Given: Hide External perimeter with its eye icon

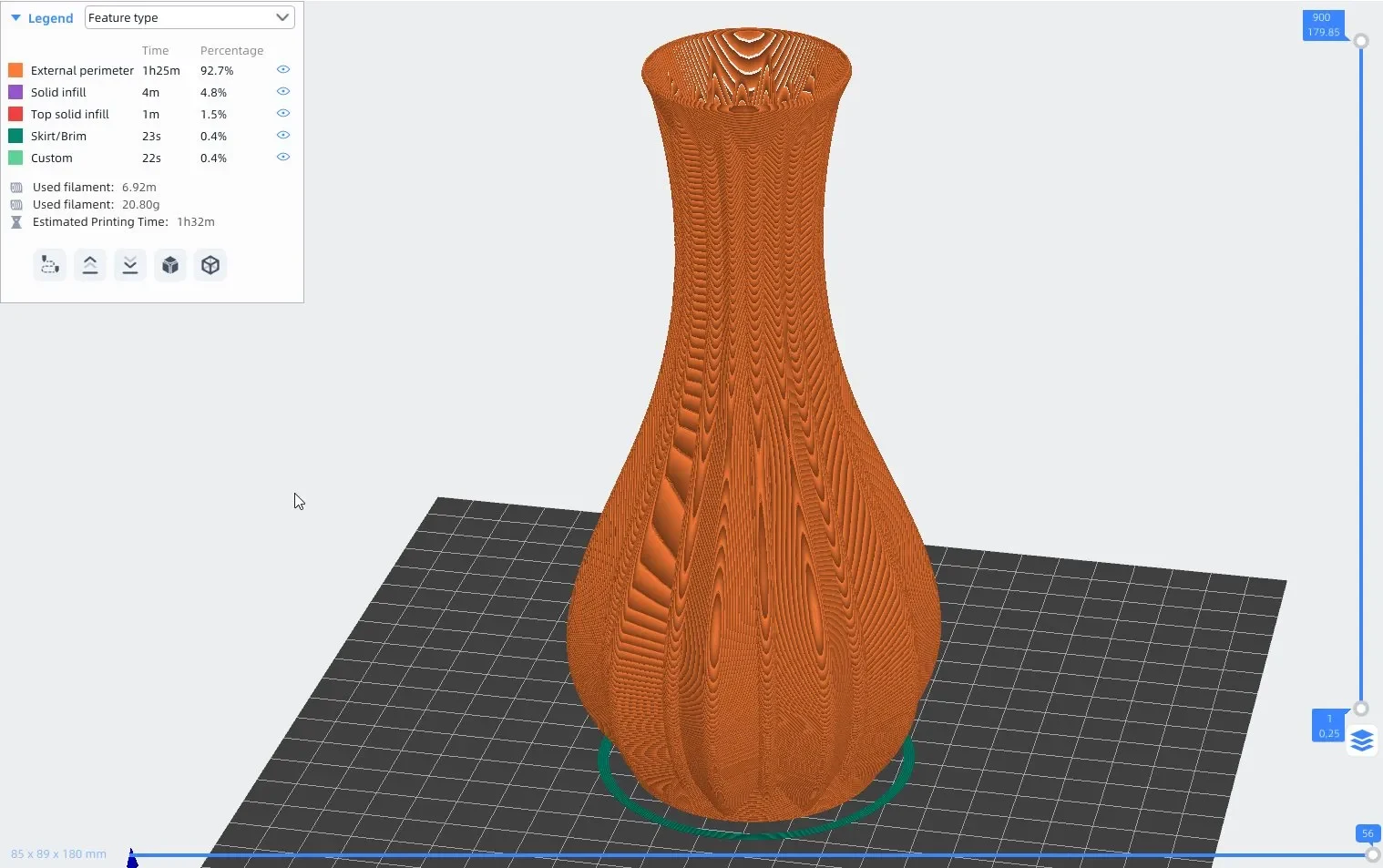Looking at the screenshot, I should tap(283, 69).
